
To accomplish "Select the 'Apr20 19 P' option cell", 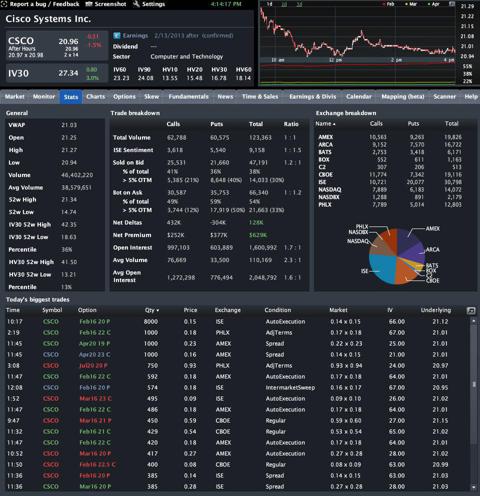I will (x=95, y=344).
